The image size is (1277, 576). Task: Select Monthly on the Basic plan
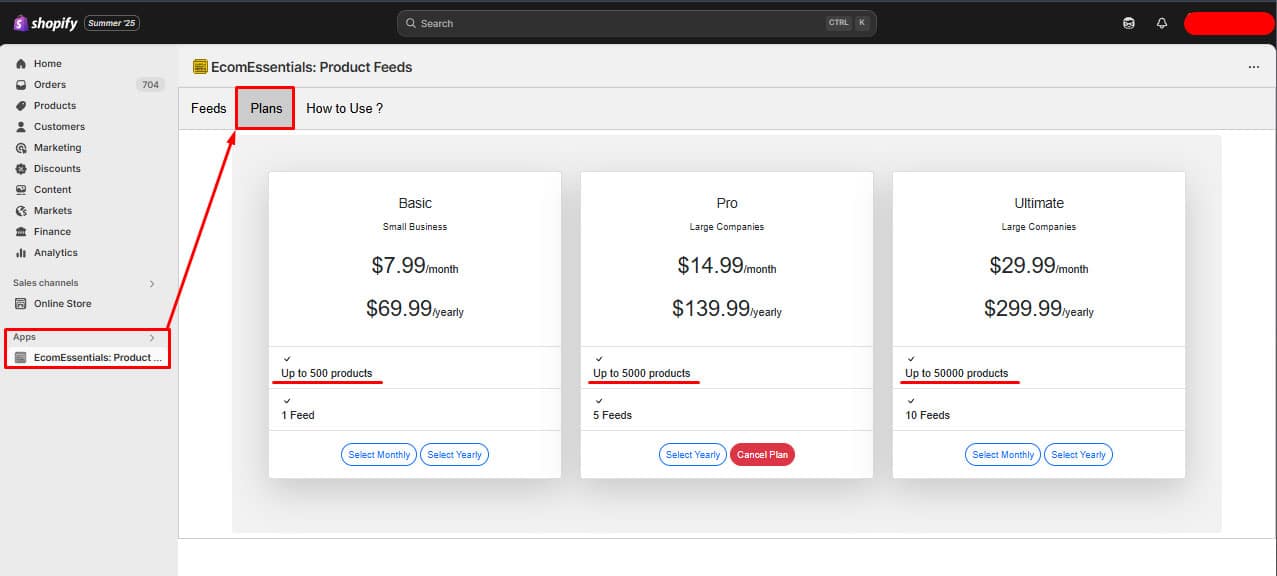378,454
